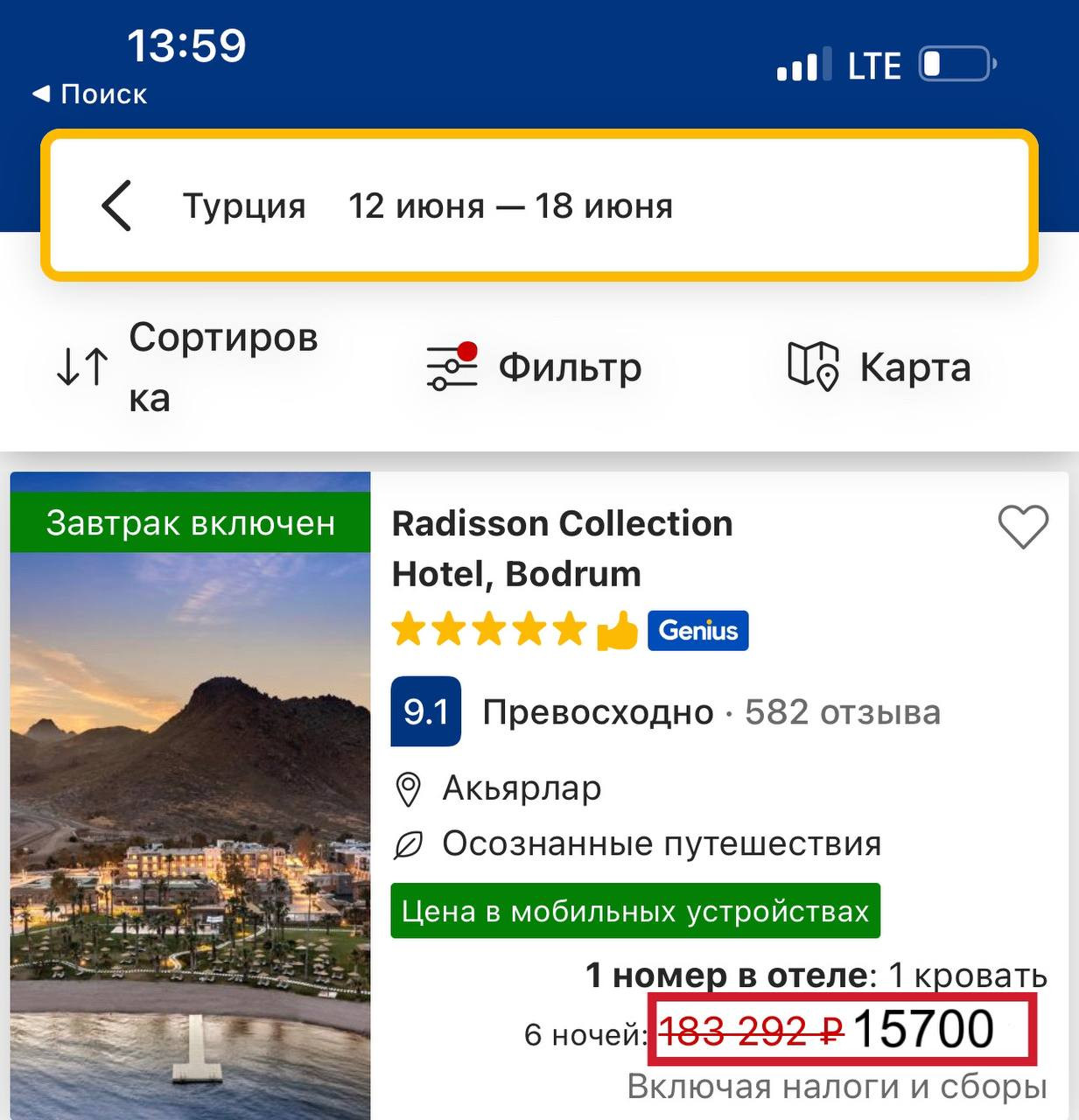The image size is (1079, 1120).
Task: Tap the Genius badge
Action: [x=697, y=630]
